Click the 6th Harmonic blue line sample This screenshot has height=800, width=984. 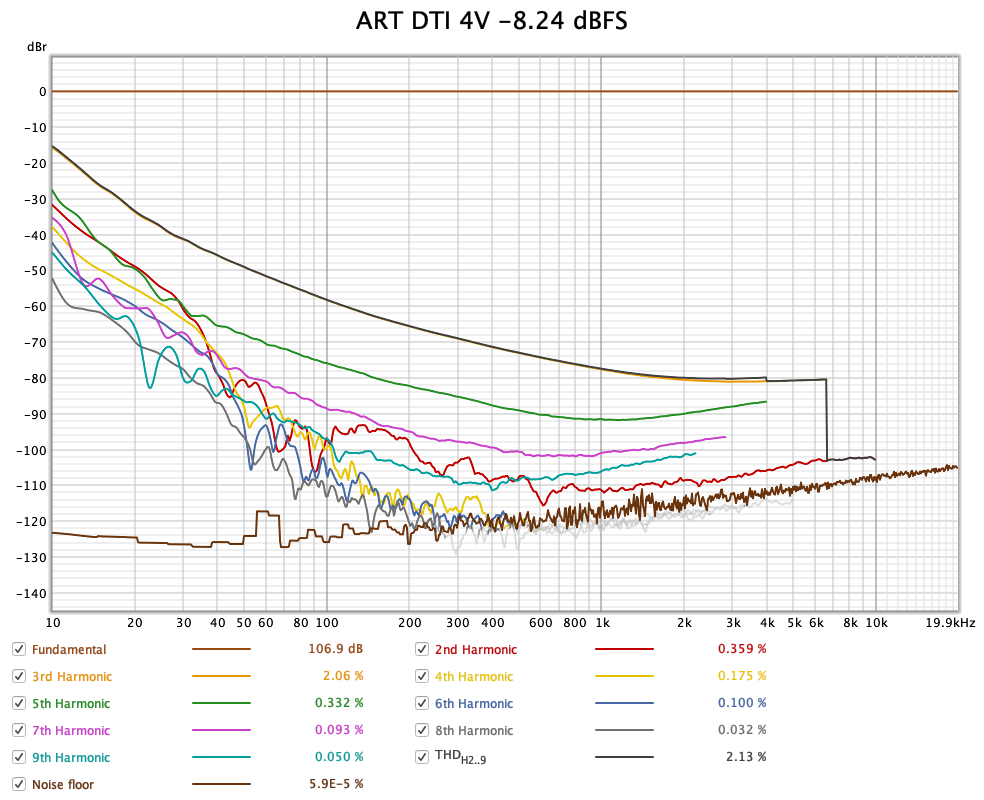tap(624, 703)
